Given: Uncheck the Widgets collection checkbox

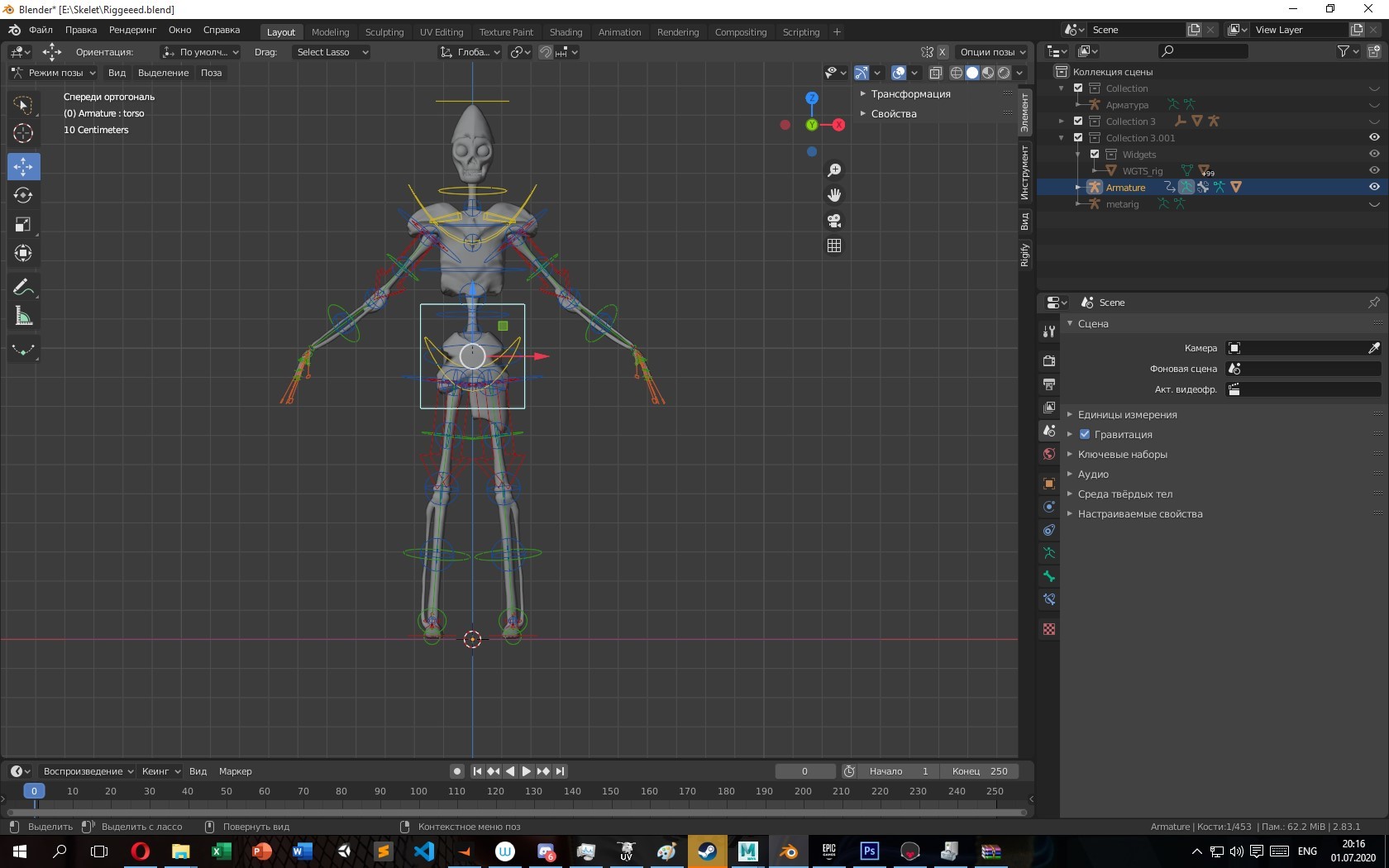Looking at the screenshot, I should tap(1094, 154).
